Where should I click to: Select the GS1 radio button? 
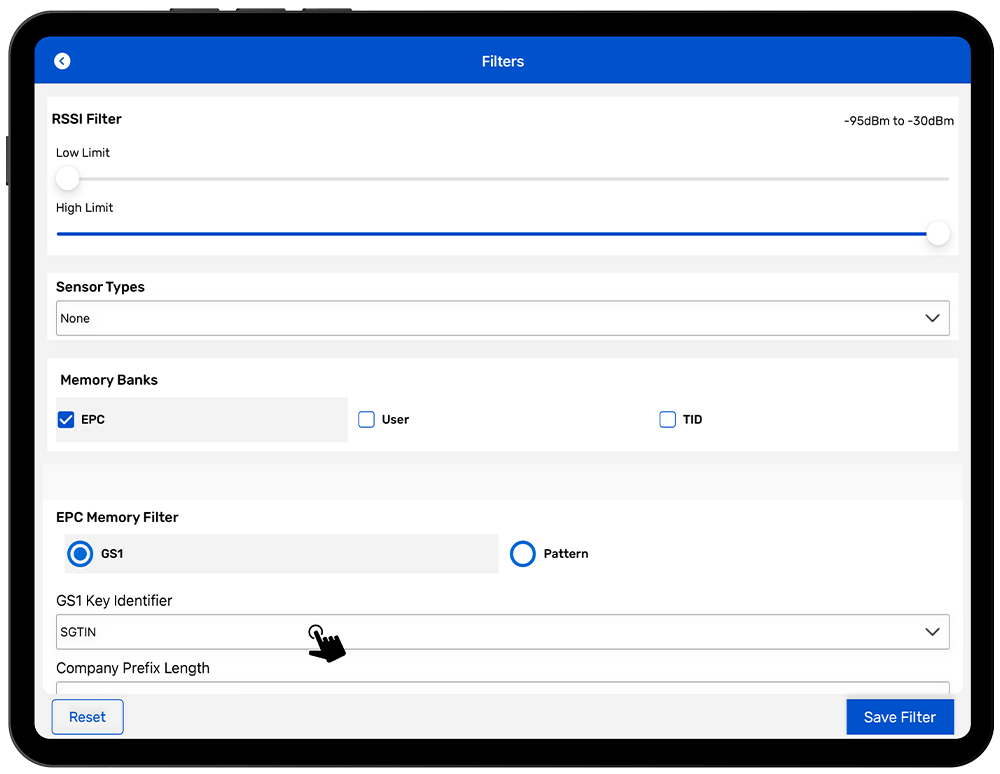tap(80, 553)
